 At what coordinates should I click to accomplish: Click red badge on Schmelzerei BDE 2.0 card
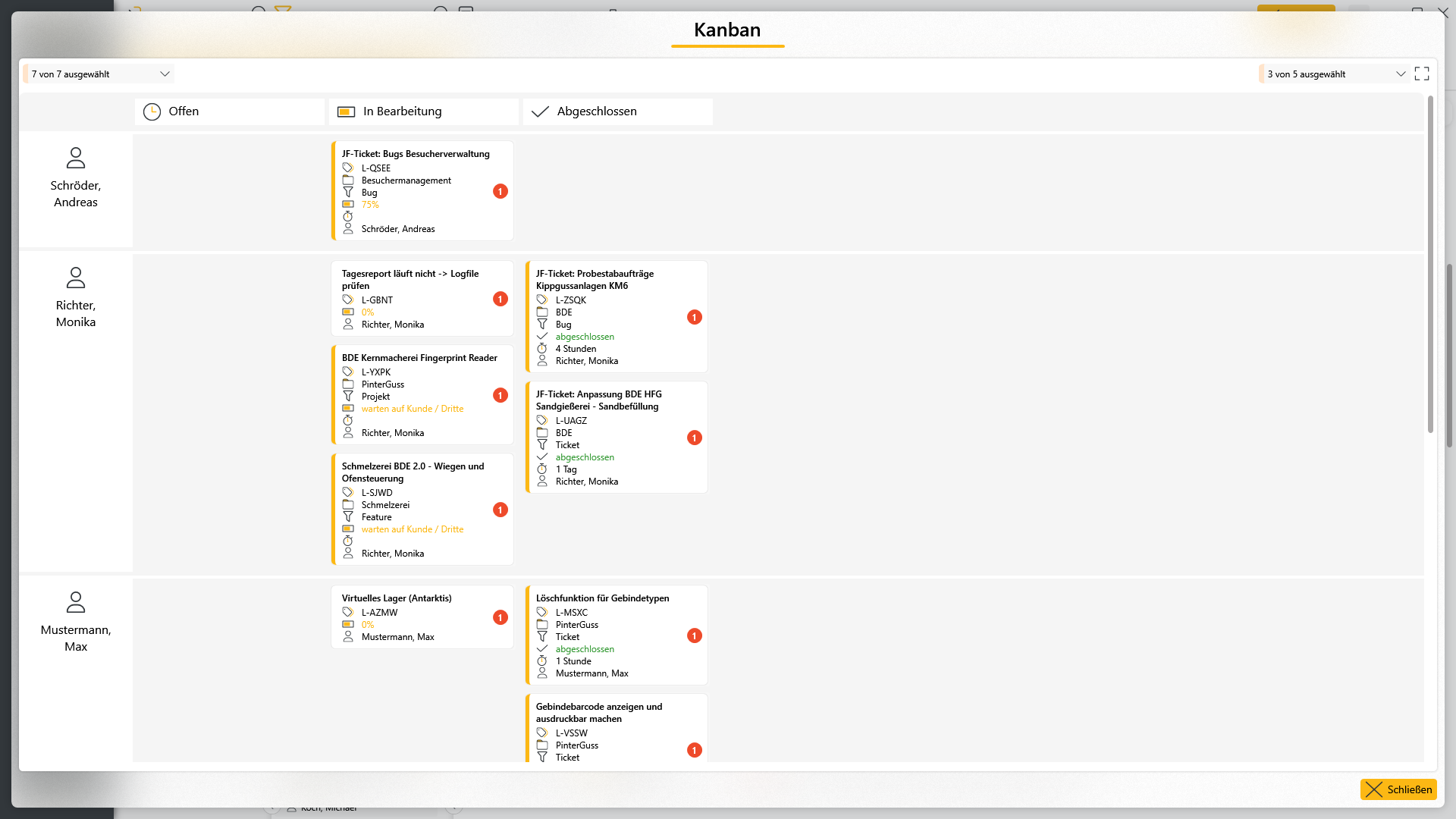500,510
